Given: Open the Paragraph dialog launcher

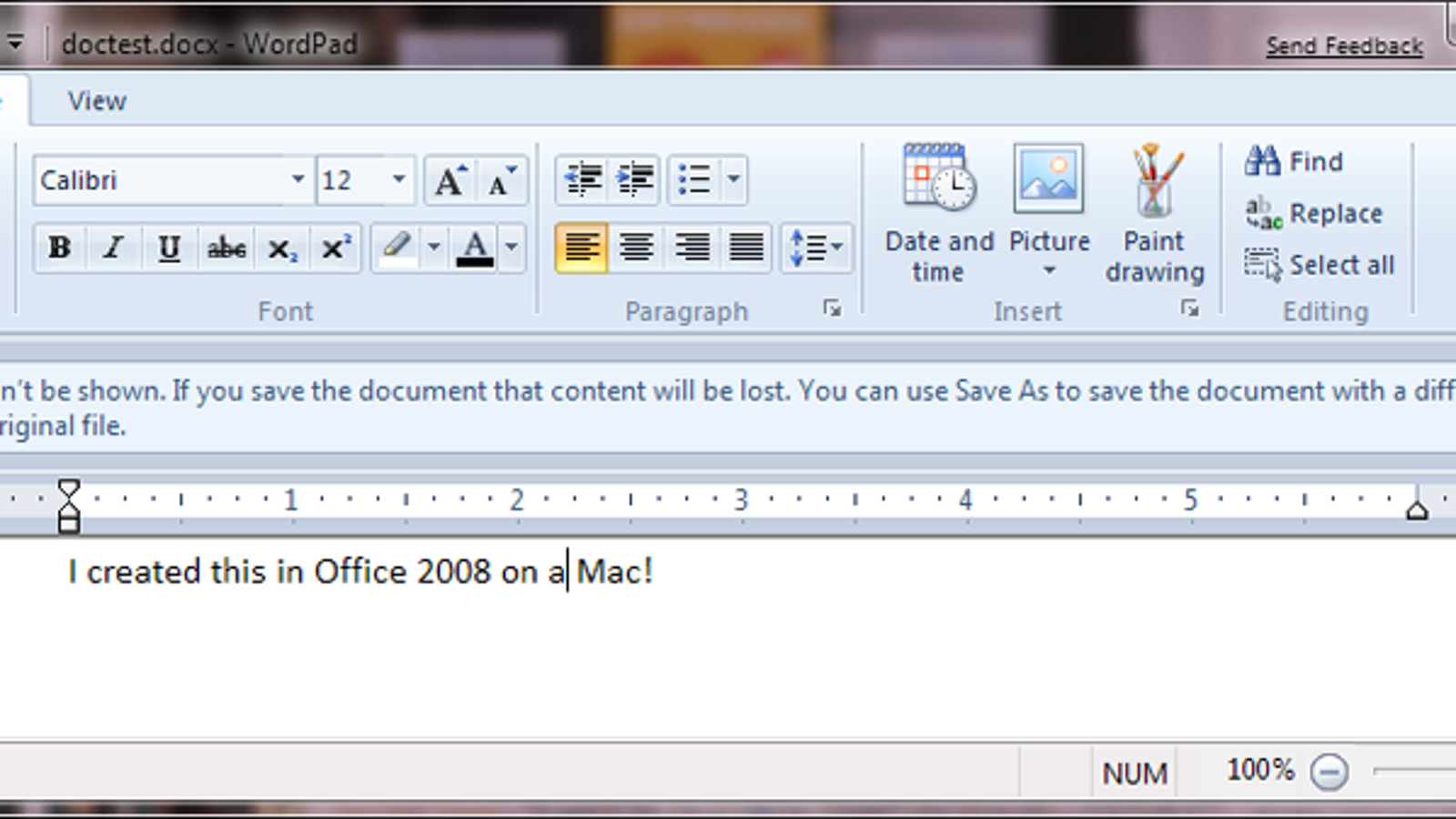Looking at the screenshot, I should [832, 309].
